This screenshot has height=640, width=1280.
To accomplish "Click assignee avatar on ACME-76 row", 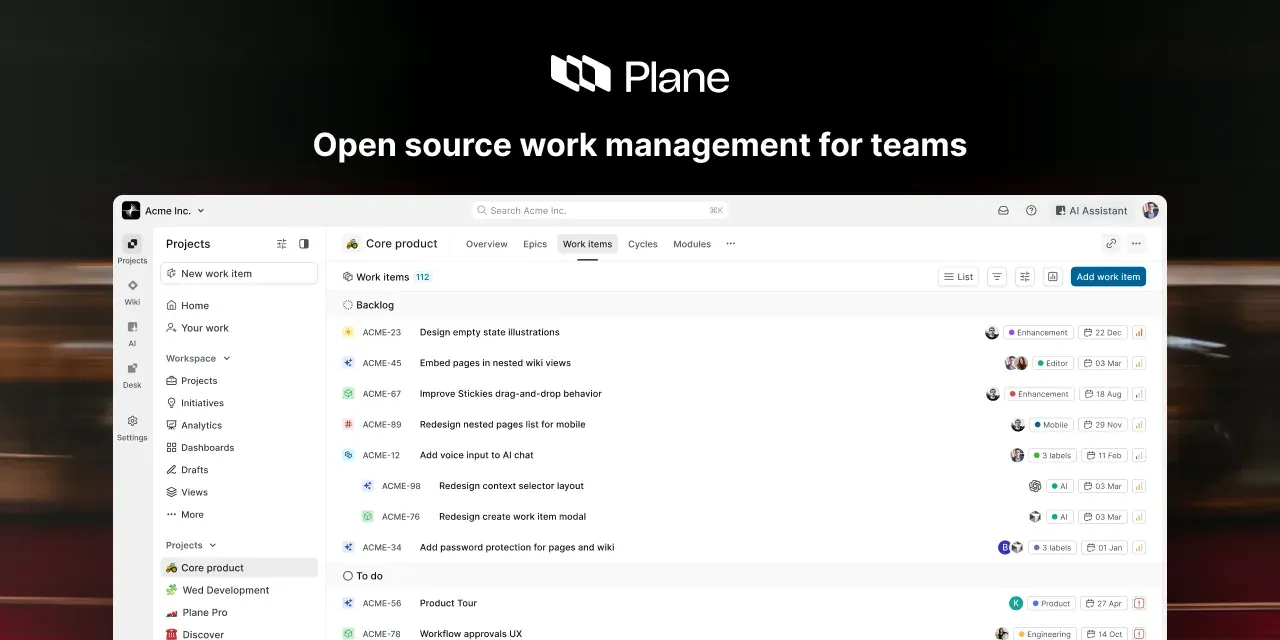I will click(1035, 517).
